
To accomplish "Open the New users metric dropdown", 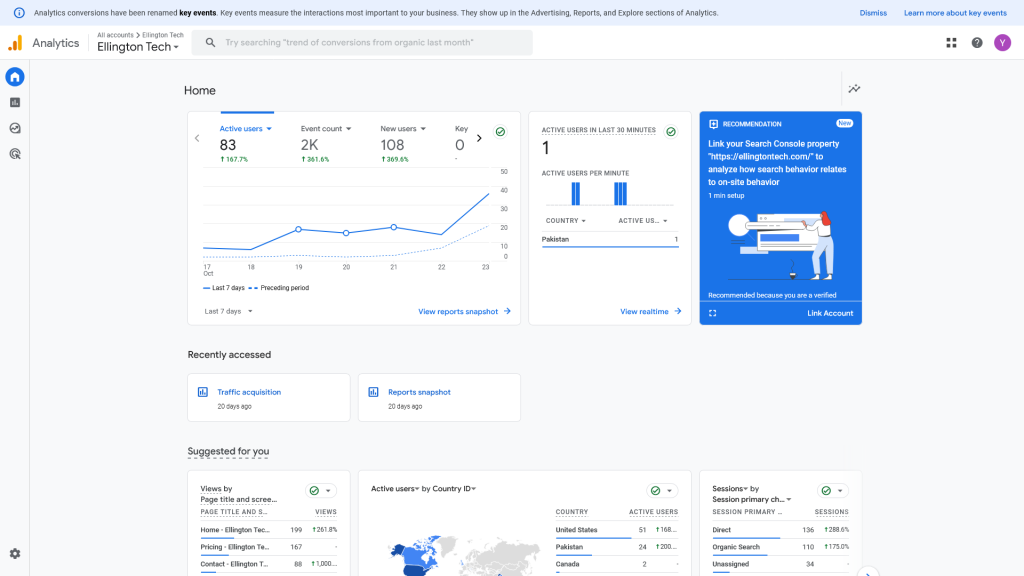I will (x=403, y=129).
